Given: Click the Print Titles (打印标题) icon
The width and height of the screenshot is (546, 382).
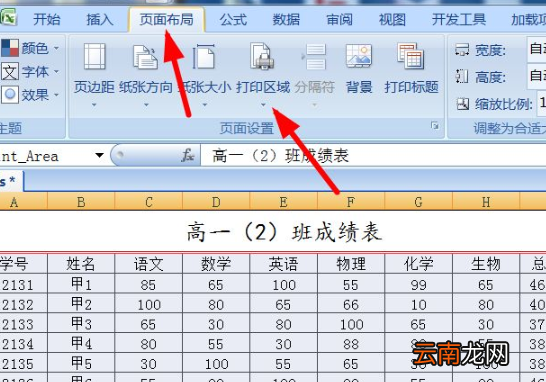Looking at the screenshot, I should click(x=411, y=56).
